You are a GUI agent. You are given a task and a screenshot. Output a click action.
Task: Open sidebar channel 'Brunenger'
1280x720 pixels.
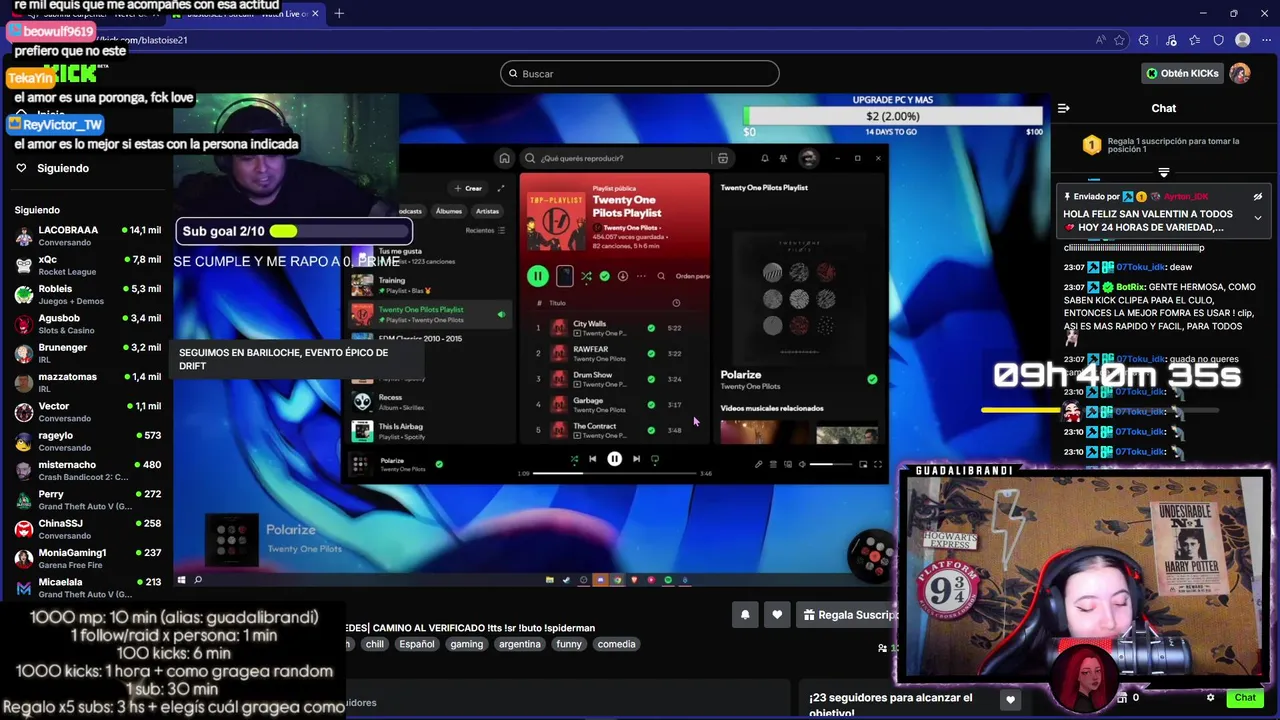pyautogui.click(x=88, y=353)
